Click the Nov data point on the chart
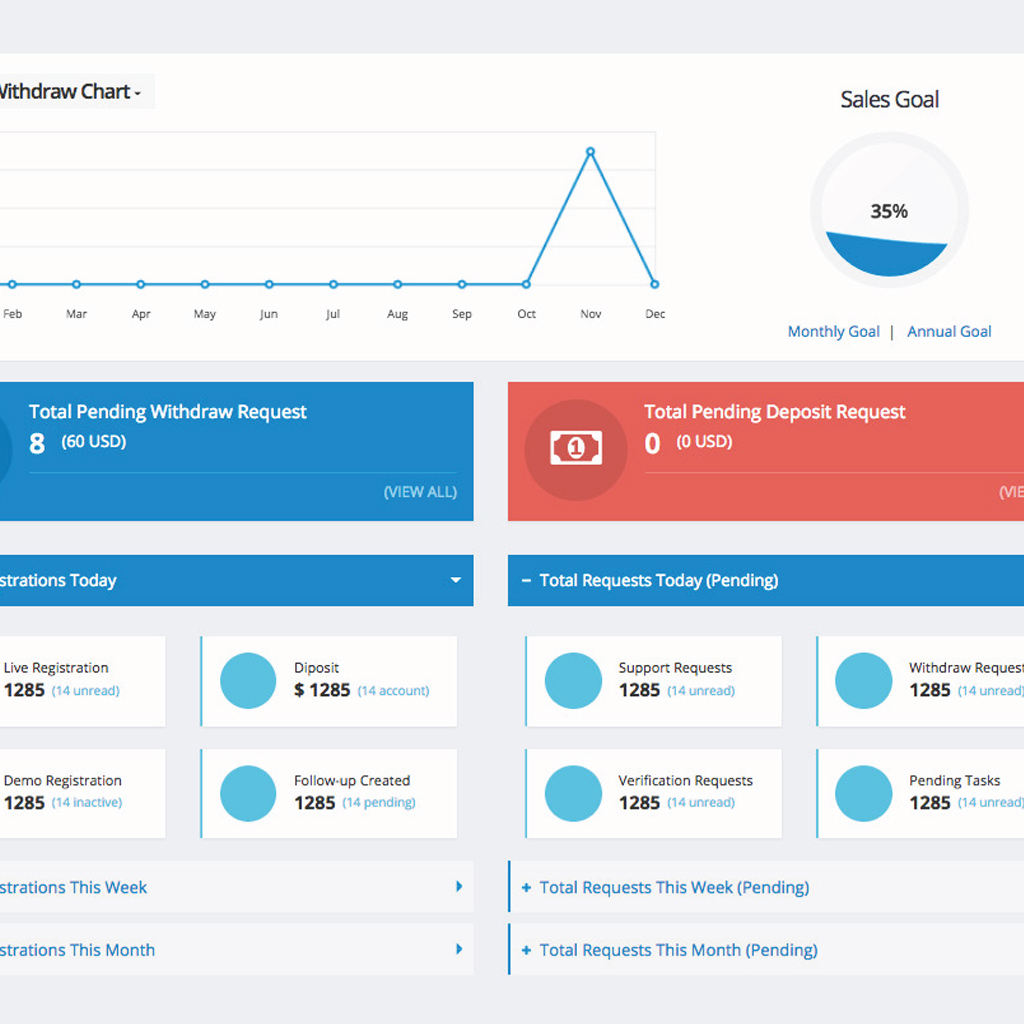Image resolution: width=1024 pixels, height=1024 pixels. tap(590, 151)
